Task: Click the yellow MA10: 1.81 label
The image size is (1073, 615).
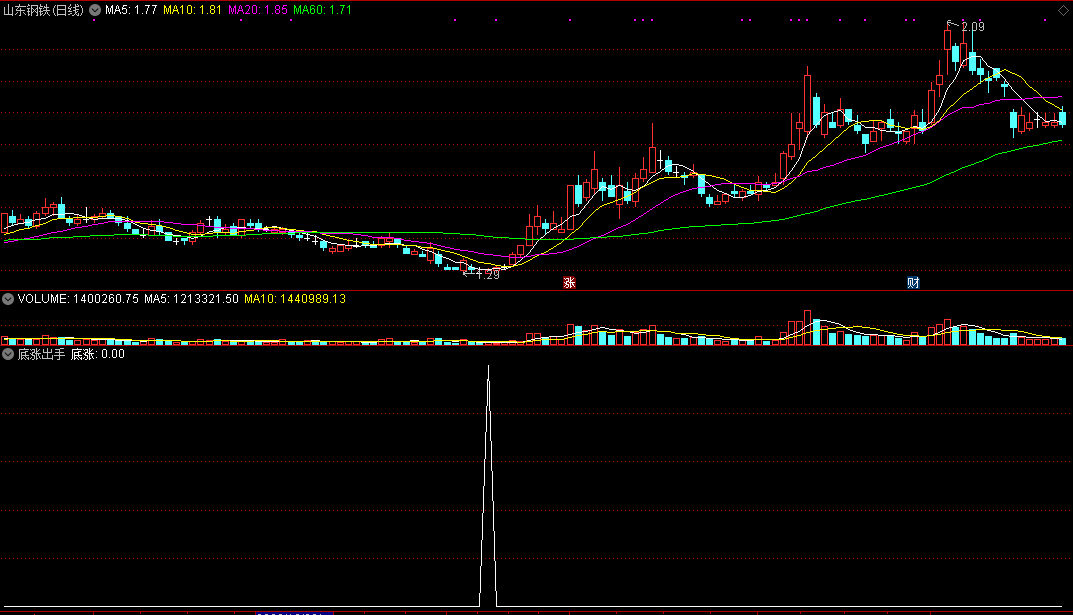Action: coord(192,10)
